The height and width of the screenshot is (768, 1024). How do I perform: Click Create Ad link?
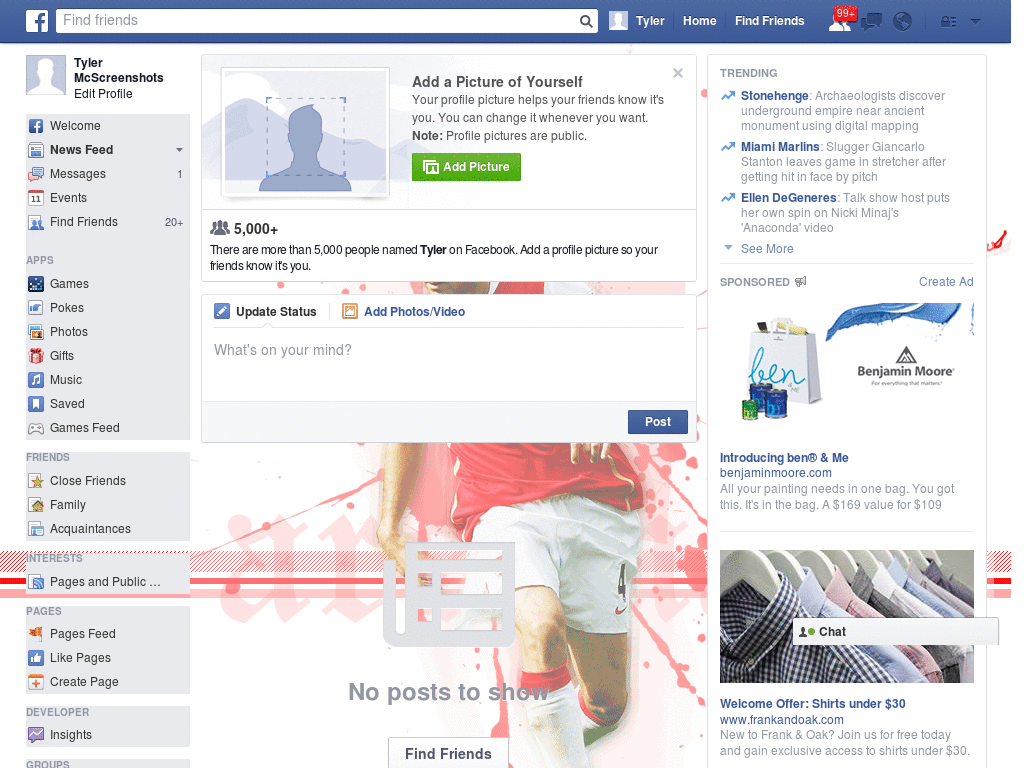(946, 281)
